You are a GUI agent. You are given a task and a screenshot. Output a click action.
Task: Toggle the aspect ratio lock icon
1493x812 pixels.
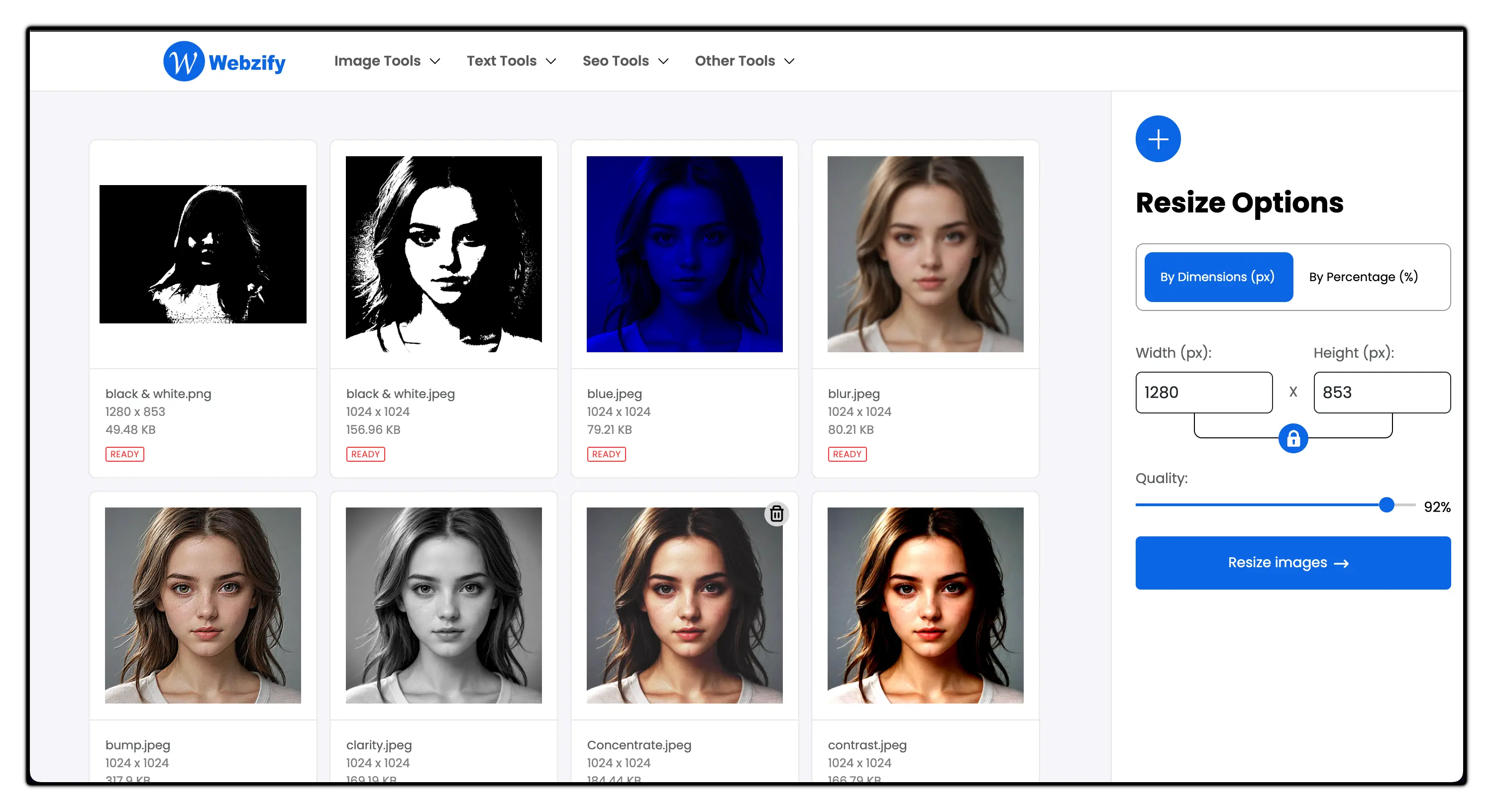click(x=1292, y=438)
